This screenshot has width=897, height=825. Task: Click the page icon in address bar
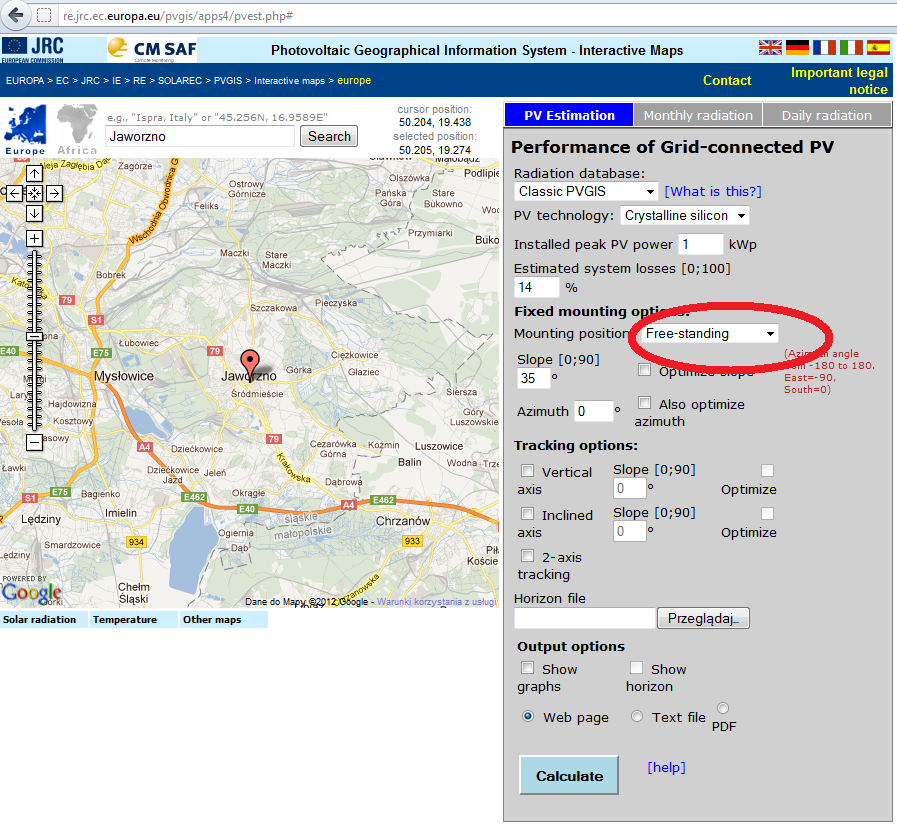point(44,15)
